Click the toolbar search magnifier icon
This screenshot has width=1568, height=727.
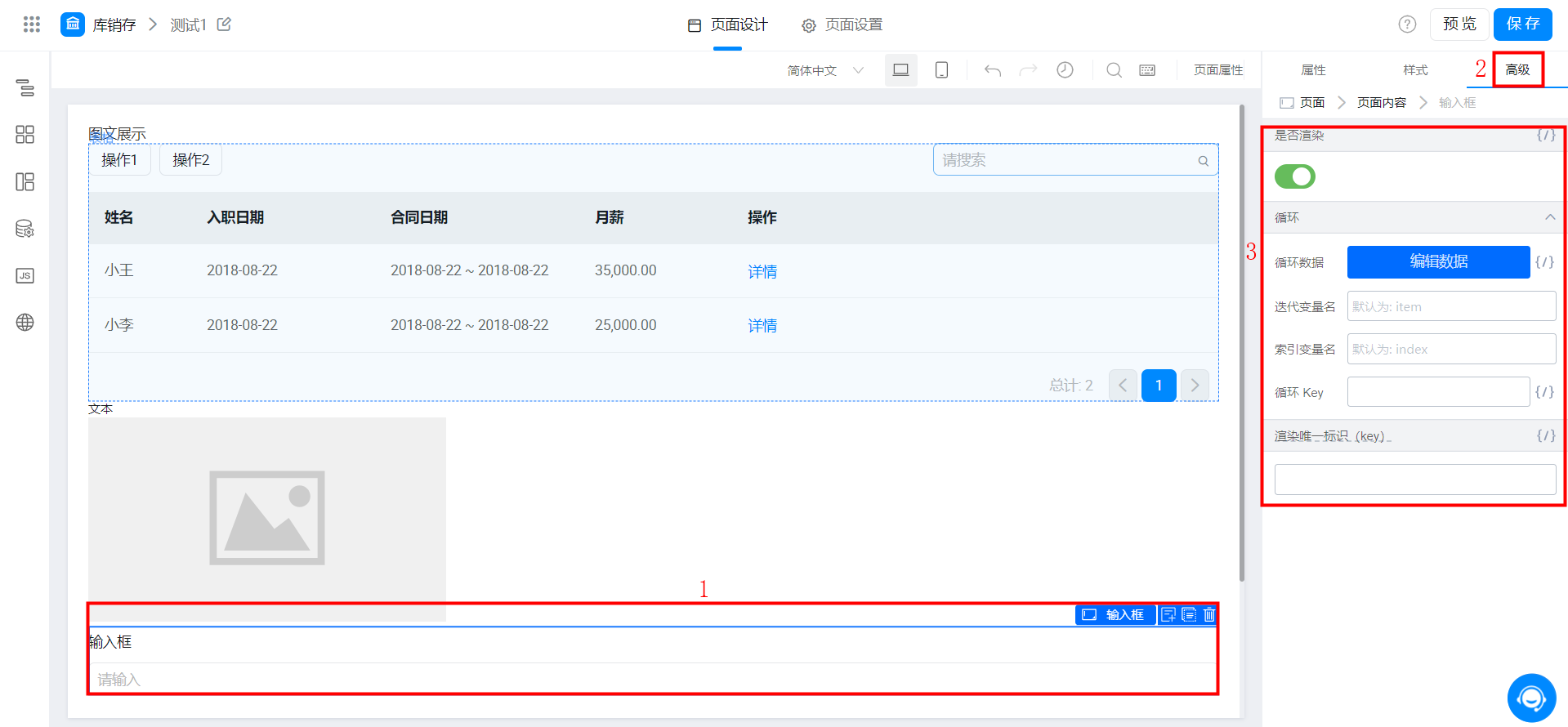click(1114, 70)
